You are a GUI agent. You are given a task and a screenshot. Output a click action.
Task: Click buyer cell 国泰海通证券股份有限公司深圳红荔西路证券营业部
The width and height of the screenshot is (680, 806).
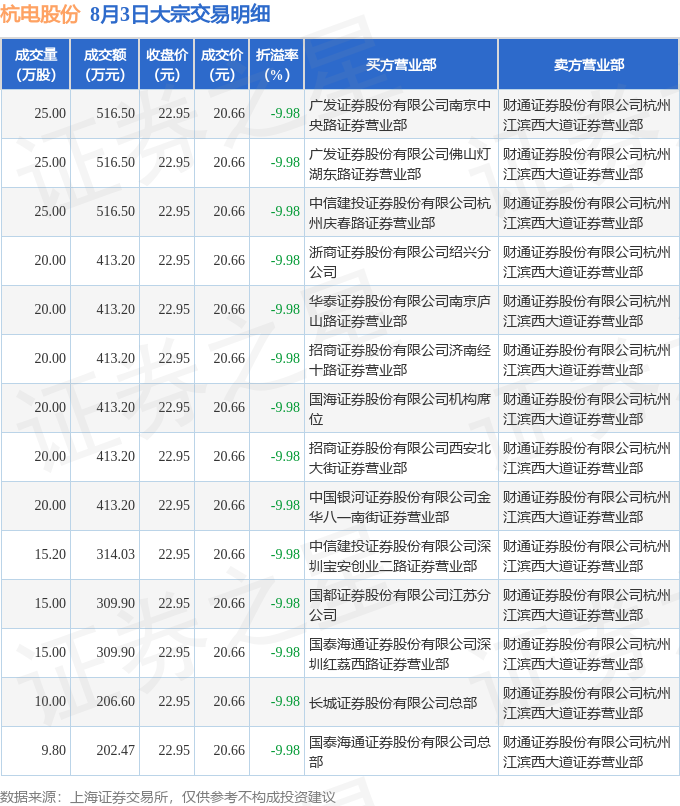[x=401, y=654]
